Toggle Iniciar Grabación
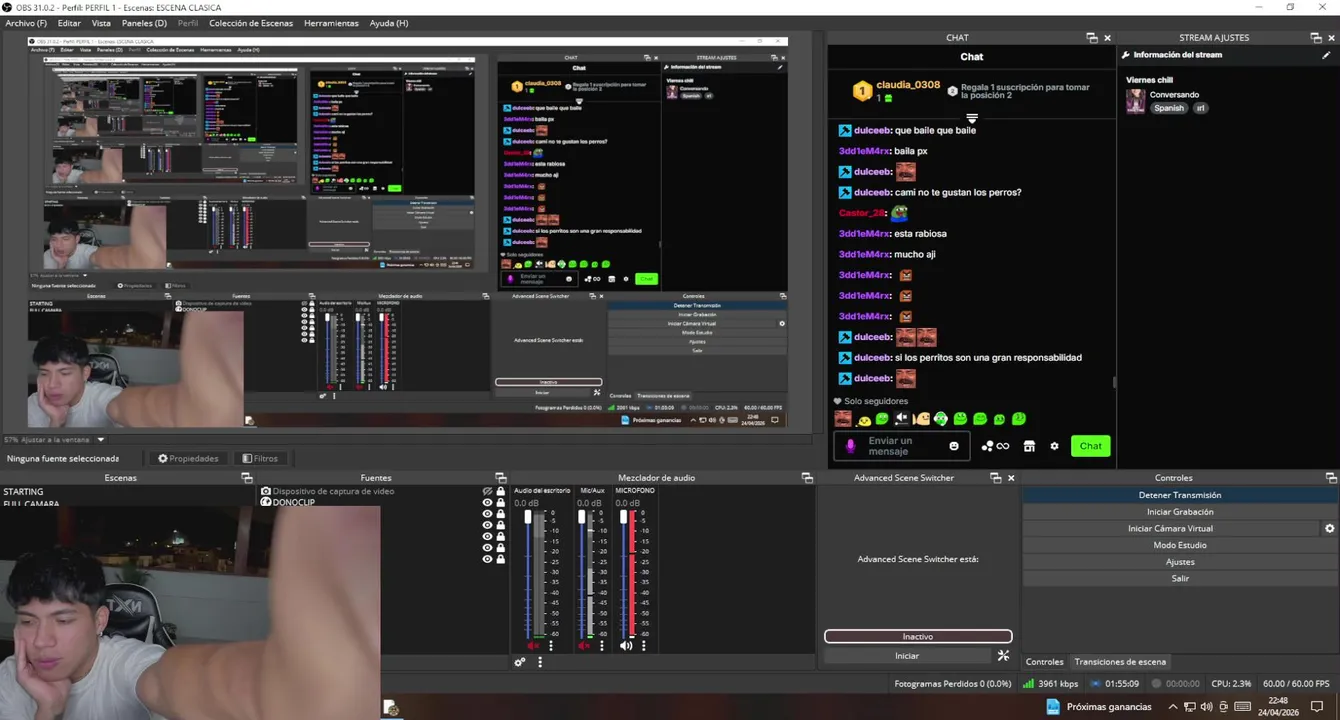 tap(1180, 511)
